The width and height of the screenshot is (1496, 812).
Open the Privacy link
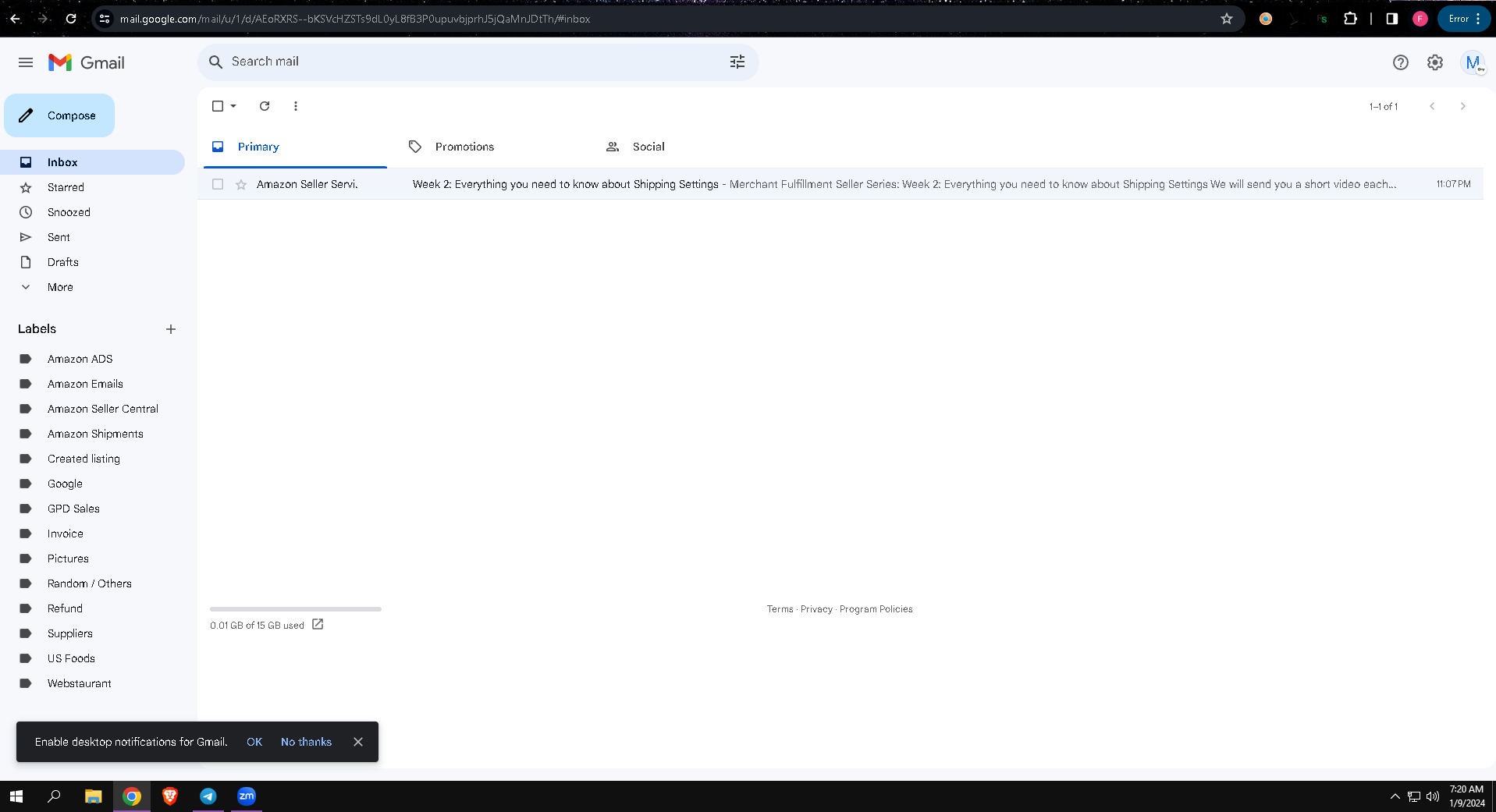(x=816, y=609)
